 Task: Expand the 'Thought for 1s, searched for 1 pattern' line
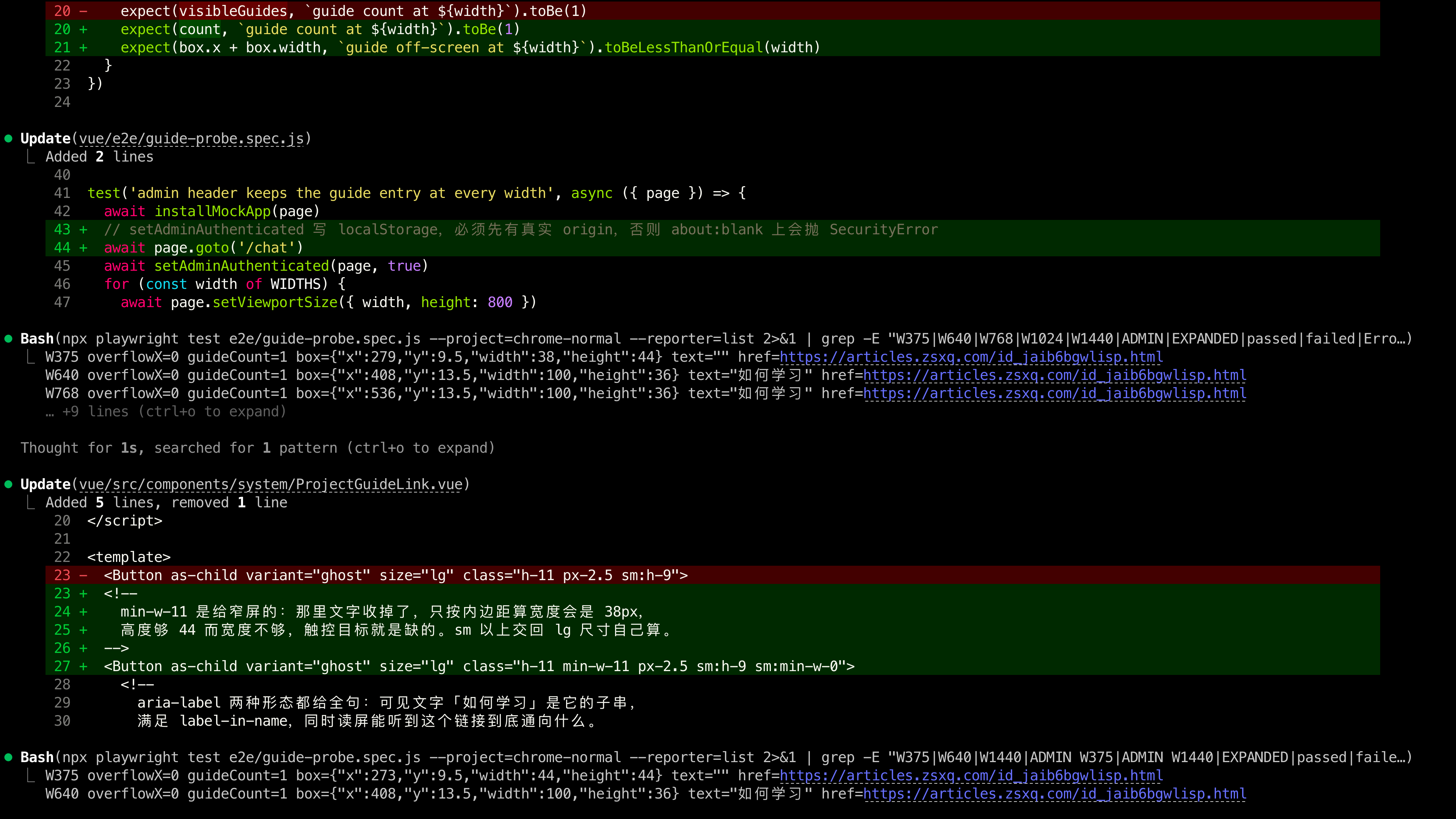tap(258, 448)
